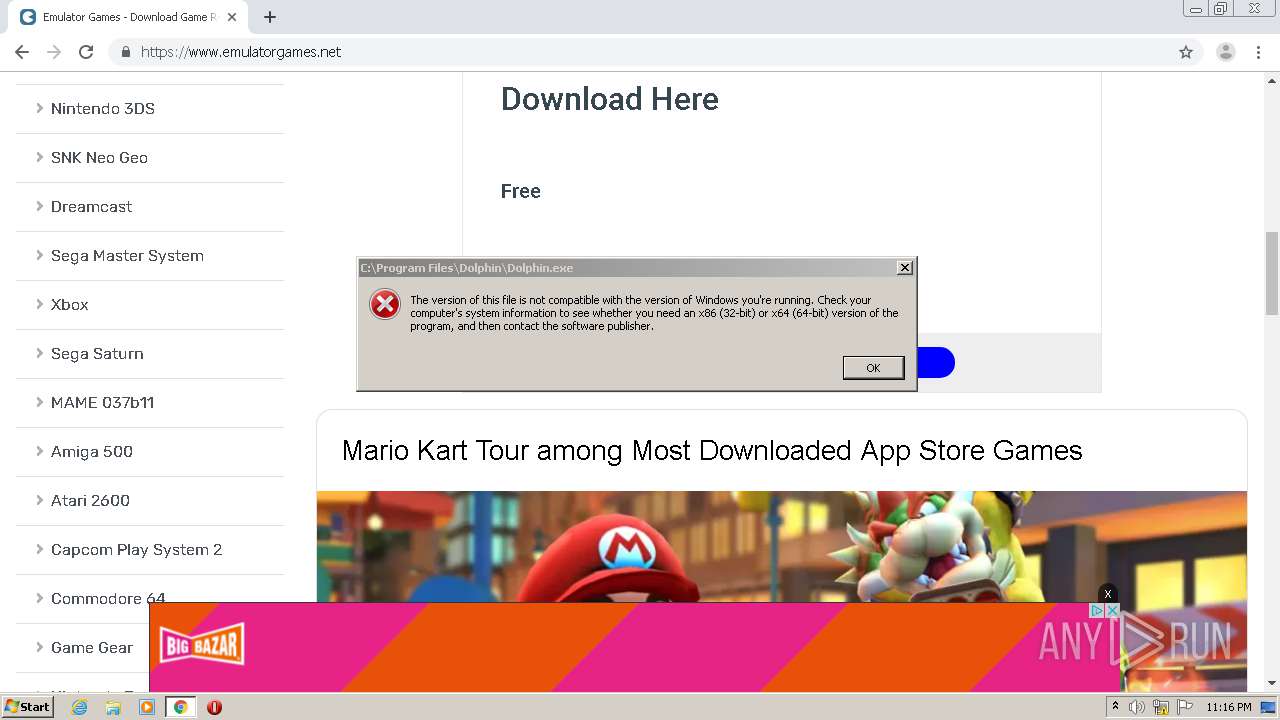The width and height of the screenshot is (1280, 720).
Task: Click the page vertical scrollbar thumb
Action: click(1272, 273)
